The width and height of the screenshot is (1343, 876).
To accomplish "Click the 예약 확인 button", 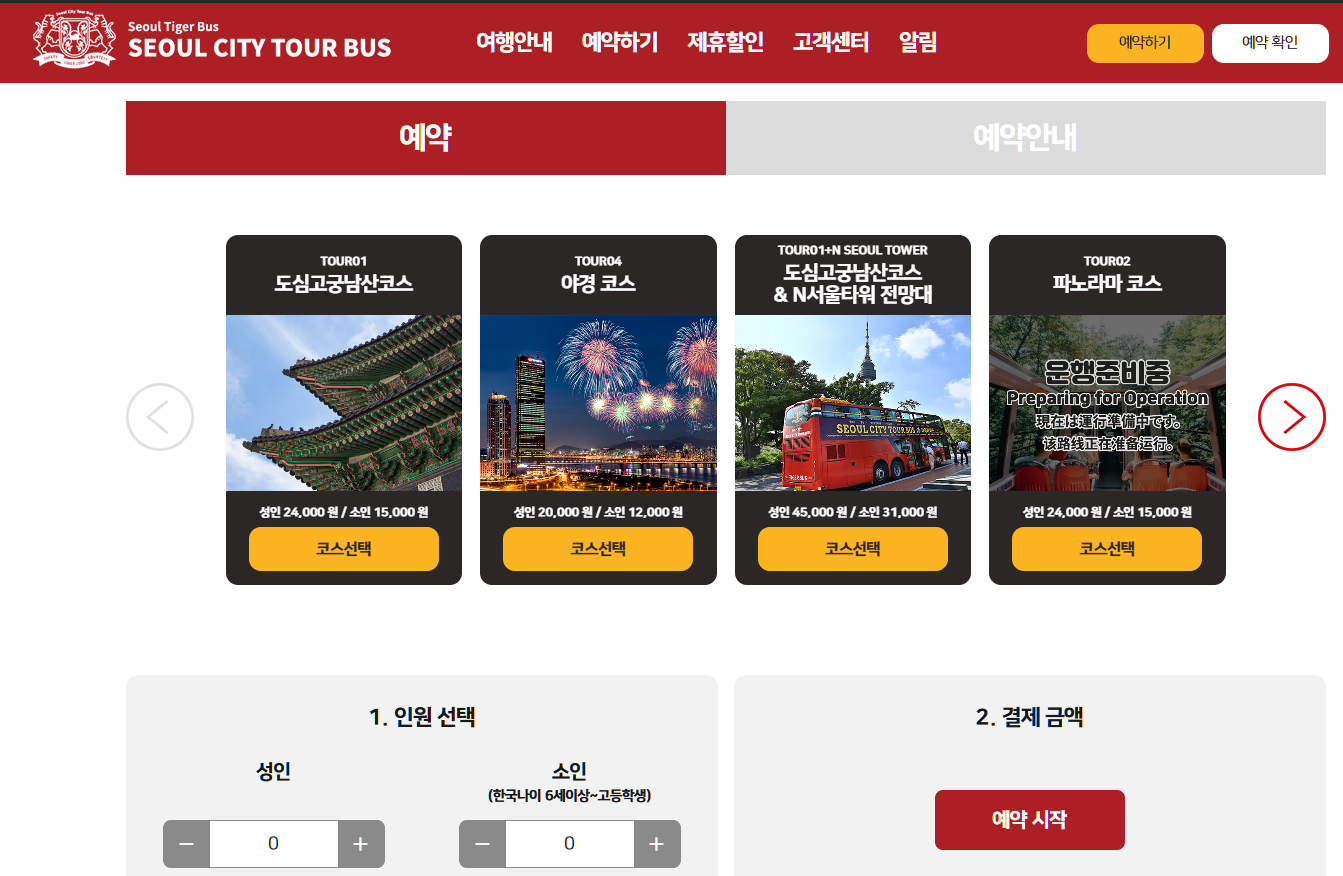I will [1270, 43].
